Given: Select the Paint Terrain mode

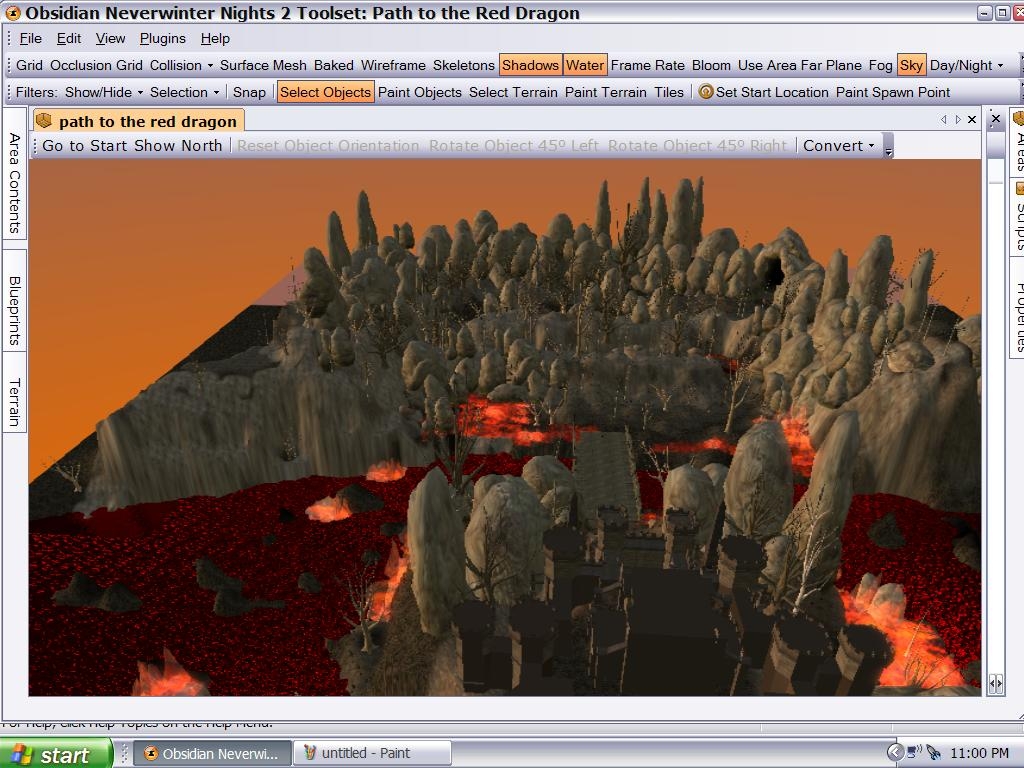Looking at the screenshot, I should (x=605, y=92).
